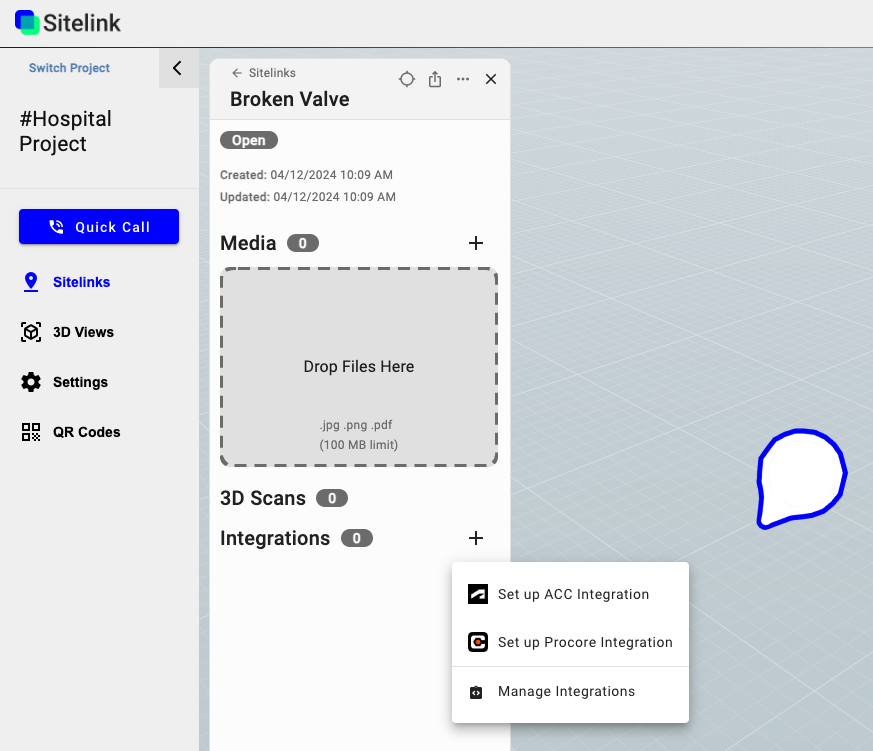Click the QR Codes icon
873x751 pixels.
[x=31, y=432]
